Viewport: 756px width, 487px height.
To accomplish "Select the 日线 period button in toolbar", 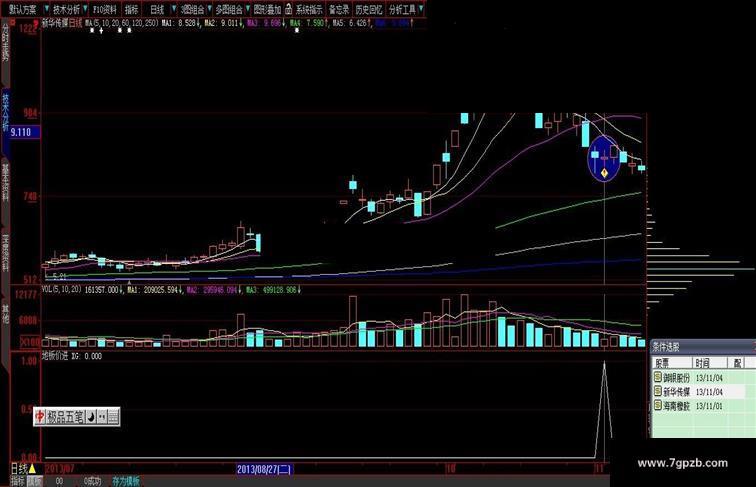I will coord(157,9).
